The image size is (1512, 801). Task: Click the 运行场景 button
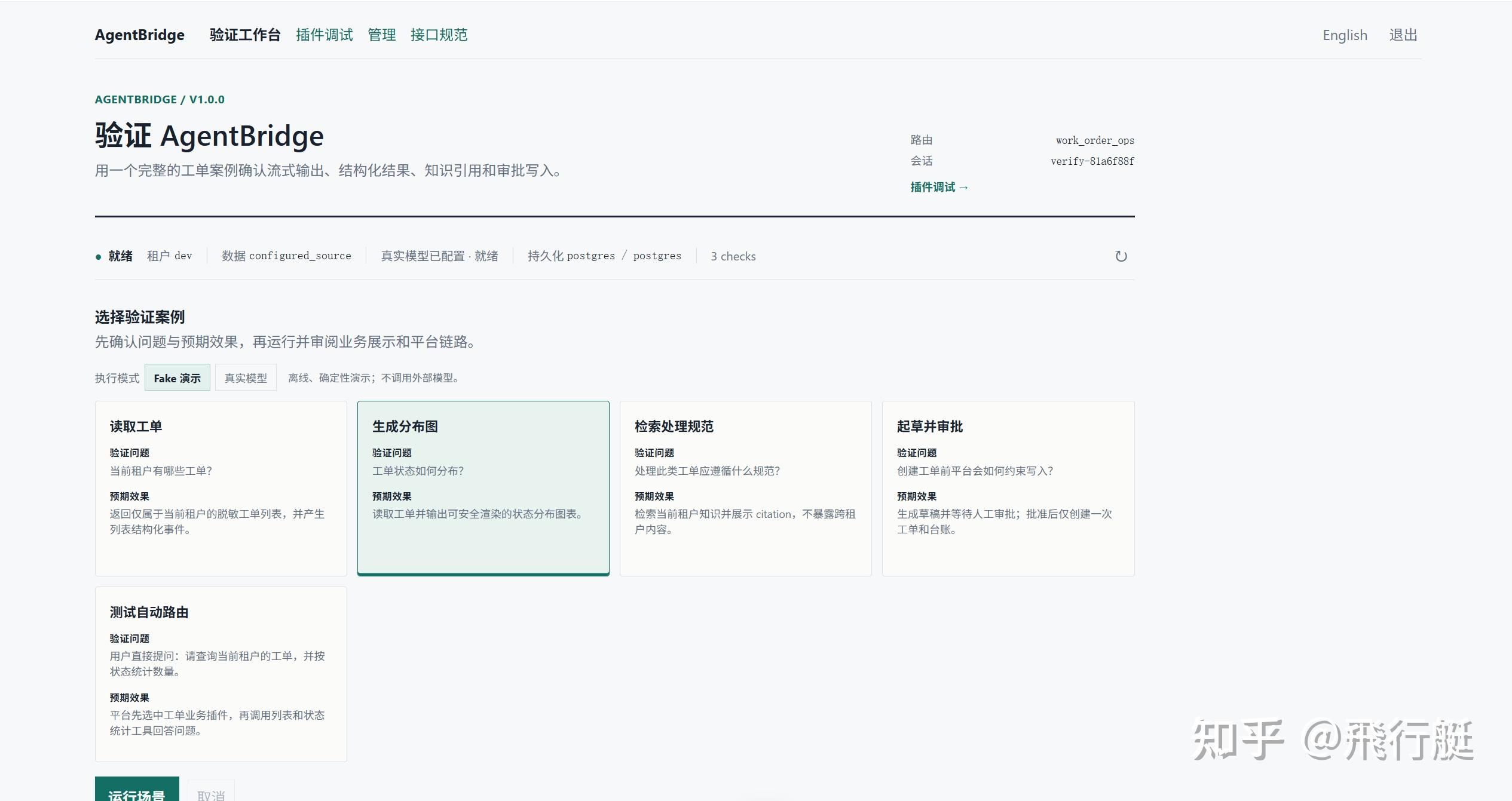point(137,790)
